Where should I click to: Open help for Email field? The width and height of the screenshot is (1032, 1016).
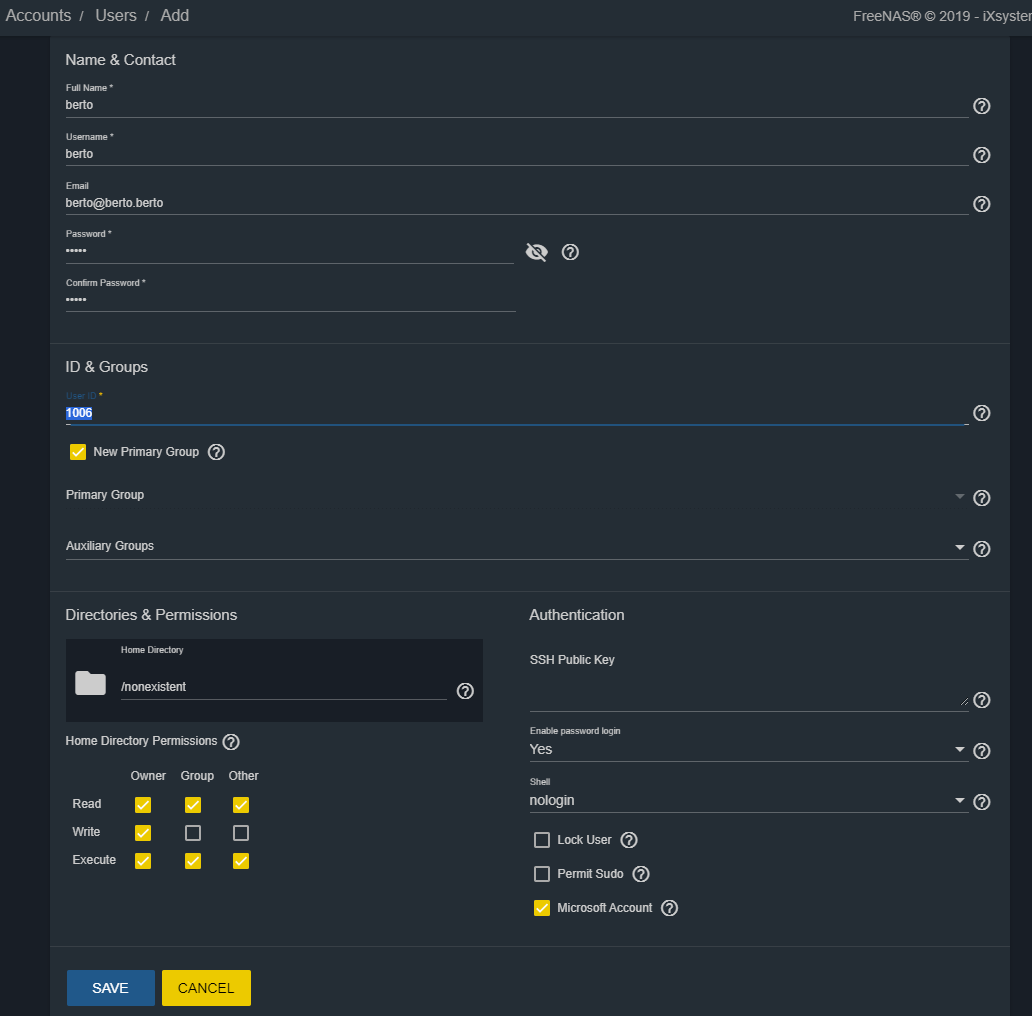click(981, 204)
